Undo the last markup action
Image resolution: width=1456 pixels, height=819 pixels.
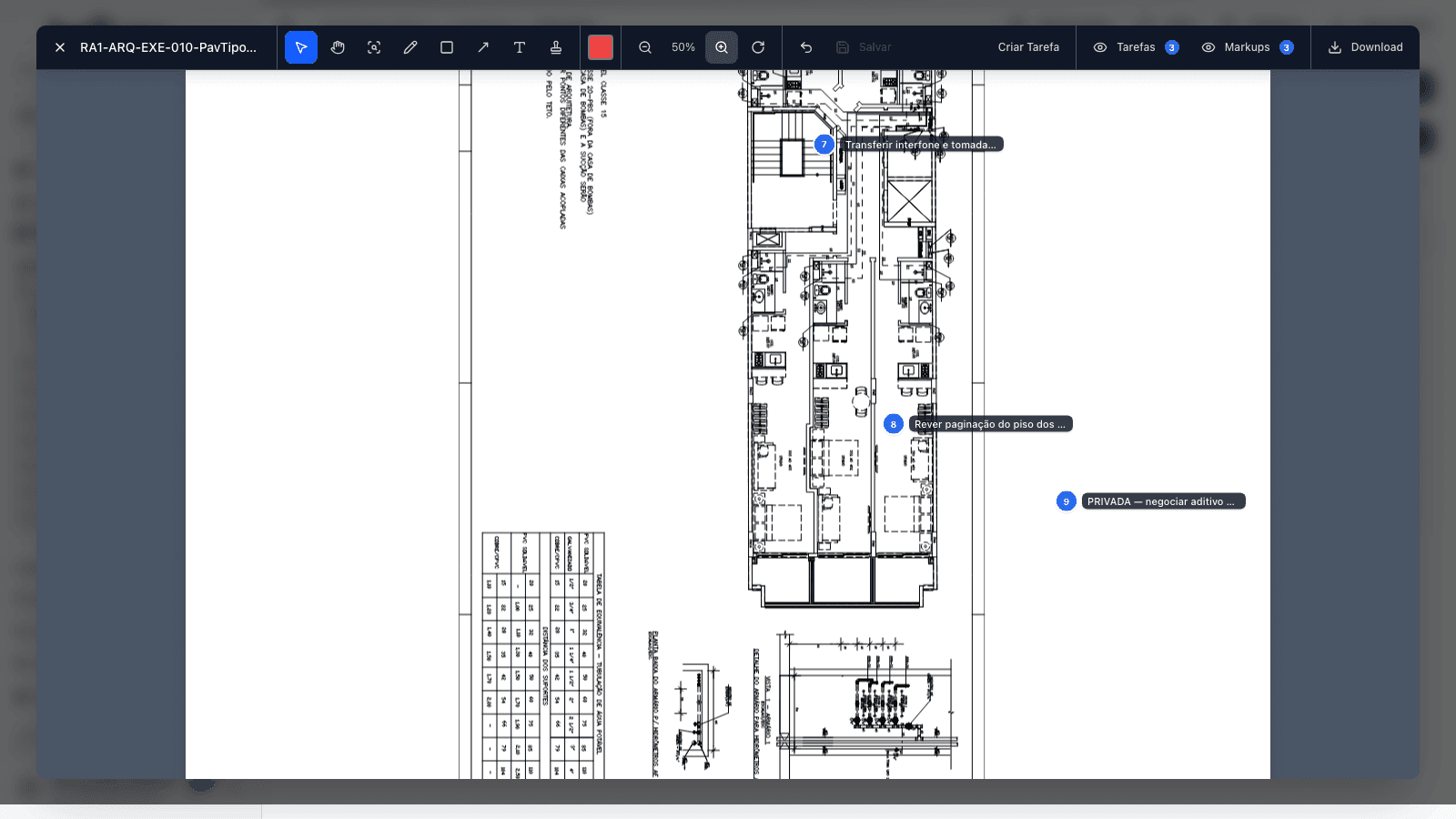pos(806,47)
